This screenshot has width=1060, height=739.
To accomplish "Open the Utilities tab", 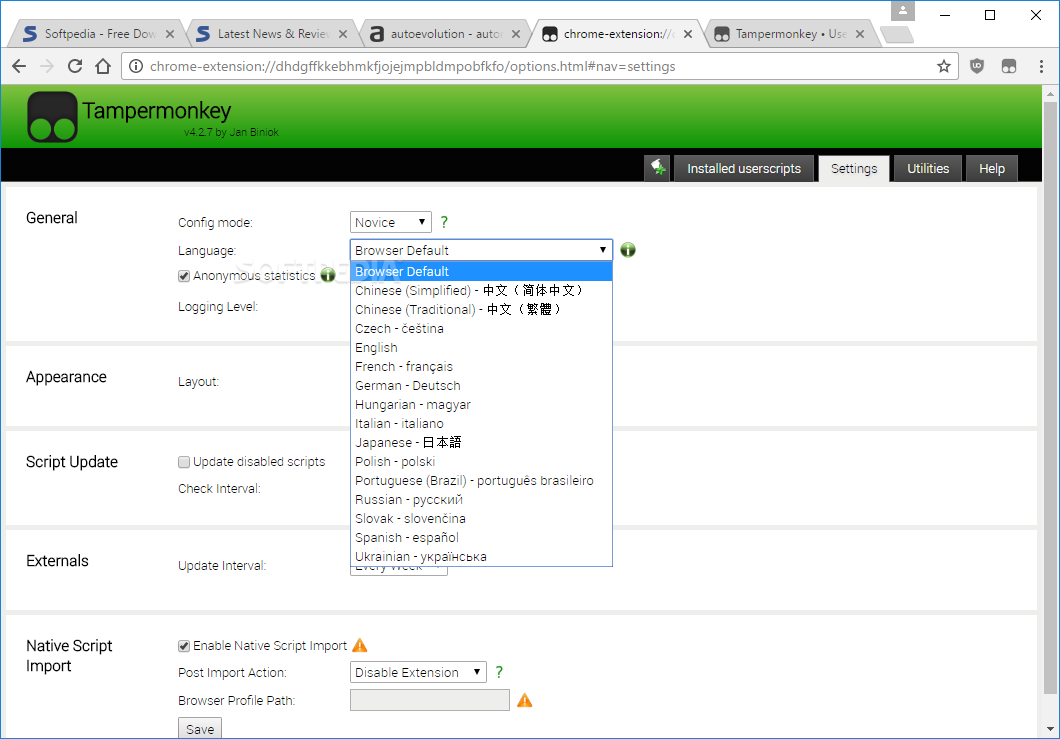I will (928, 168).
